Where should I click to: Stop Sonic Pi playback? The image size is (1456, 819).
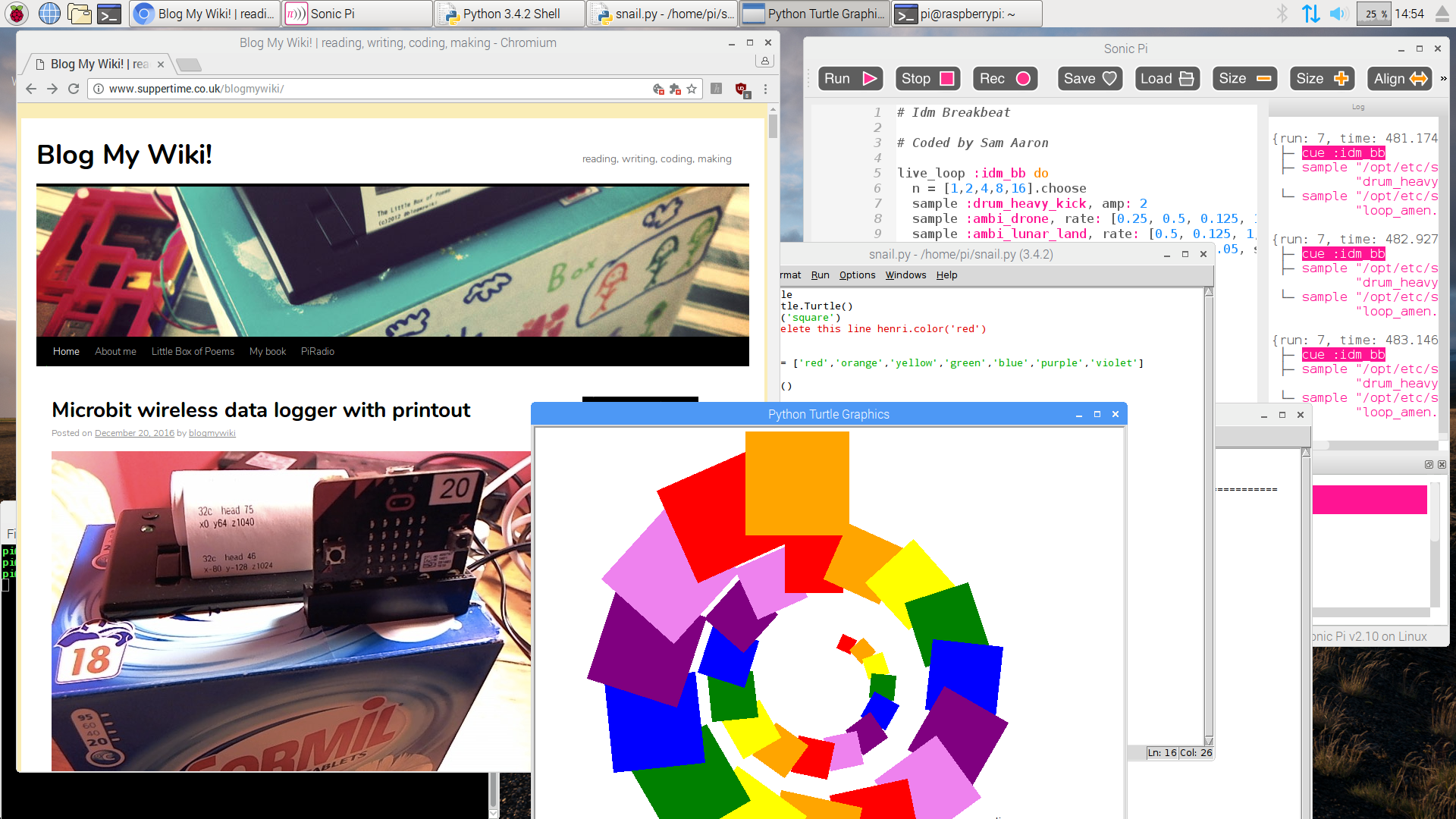(927, 79)
